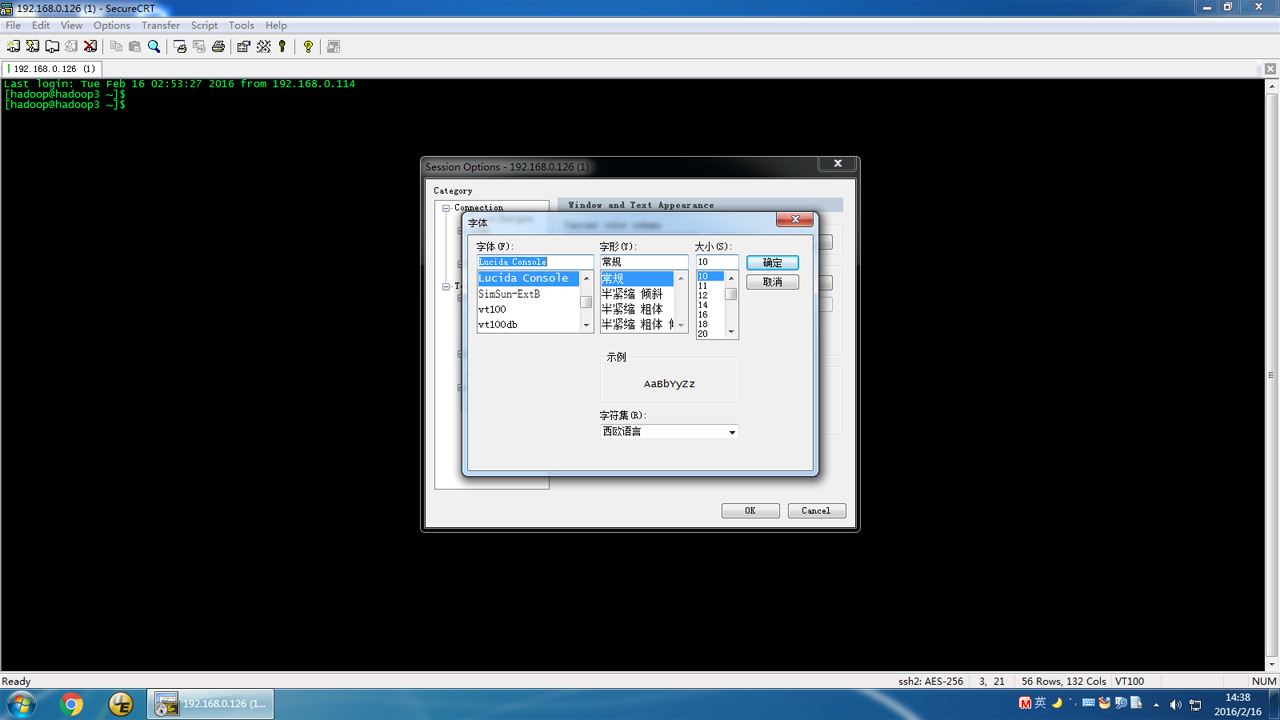Click size list scroll-down arrow
This screenshot has height=720, width=1280.
click(731, 332)
